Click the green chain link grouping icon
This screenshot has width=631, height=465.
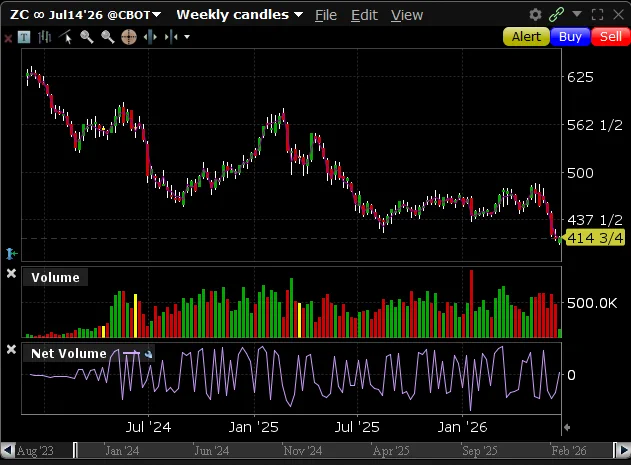557,15
